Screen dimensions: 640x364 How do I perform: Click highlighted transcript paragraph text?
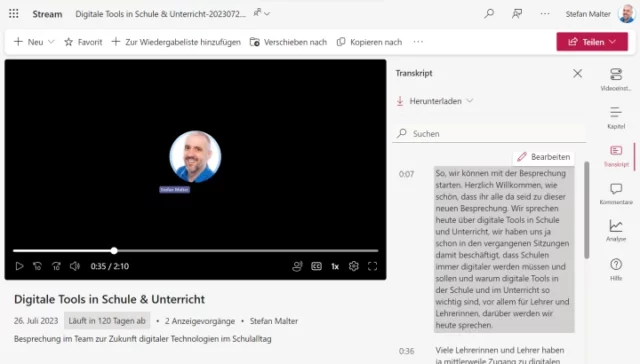(504, 249)
